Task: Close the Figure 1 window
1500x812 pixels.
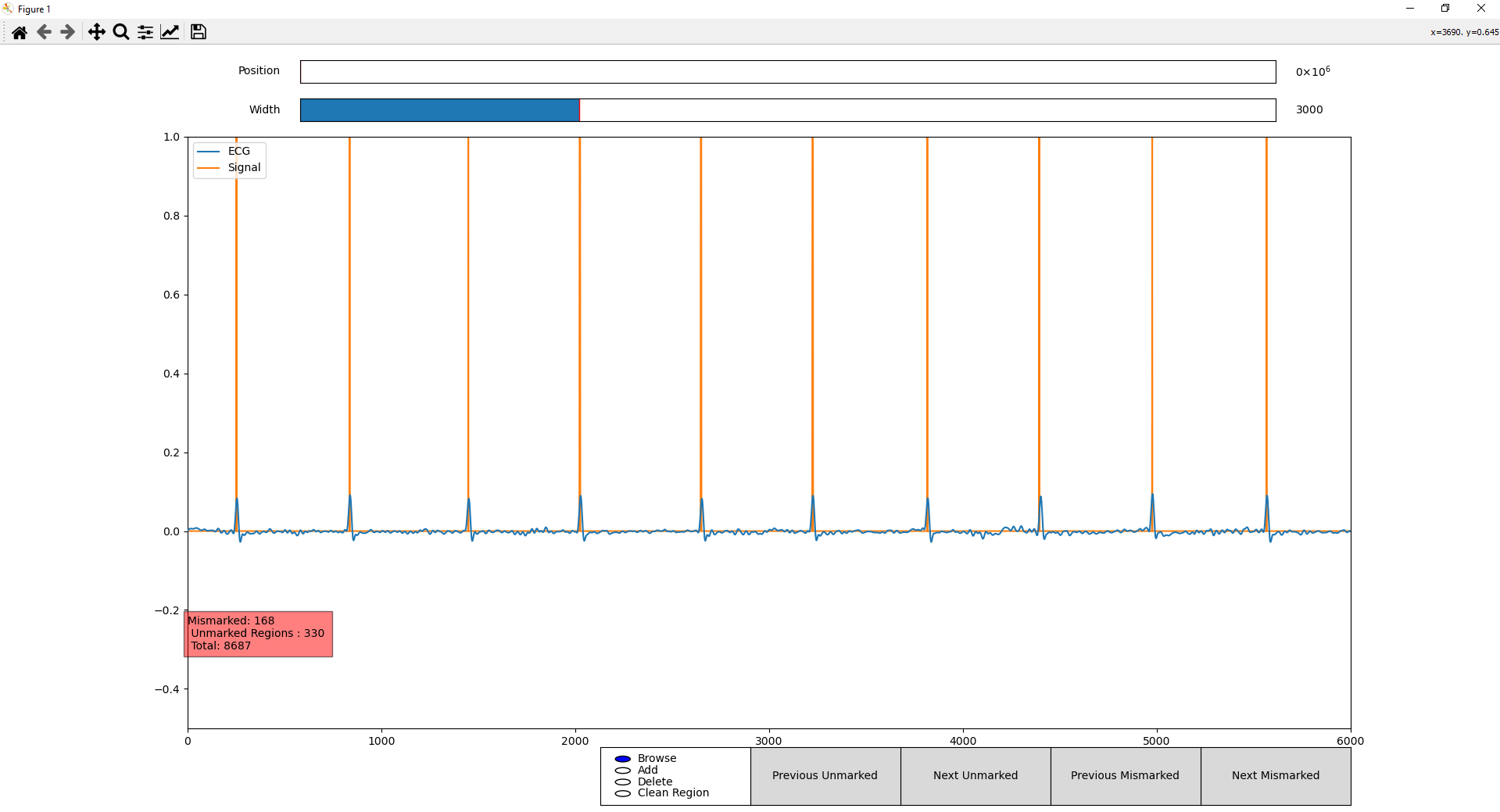Action: (1481, 9)
